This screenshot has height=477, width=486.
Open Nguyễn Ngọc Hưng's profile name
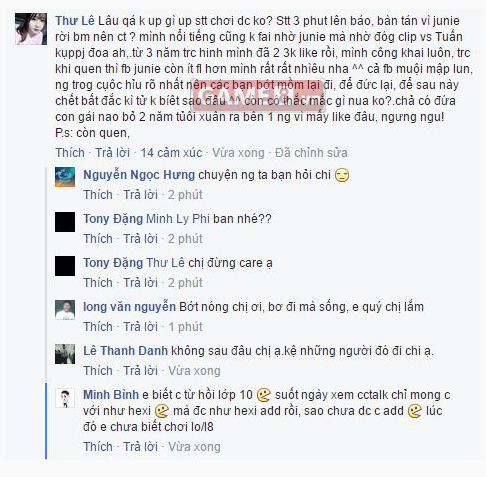[x=139, y=175]
